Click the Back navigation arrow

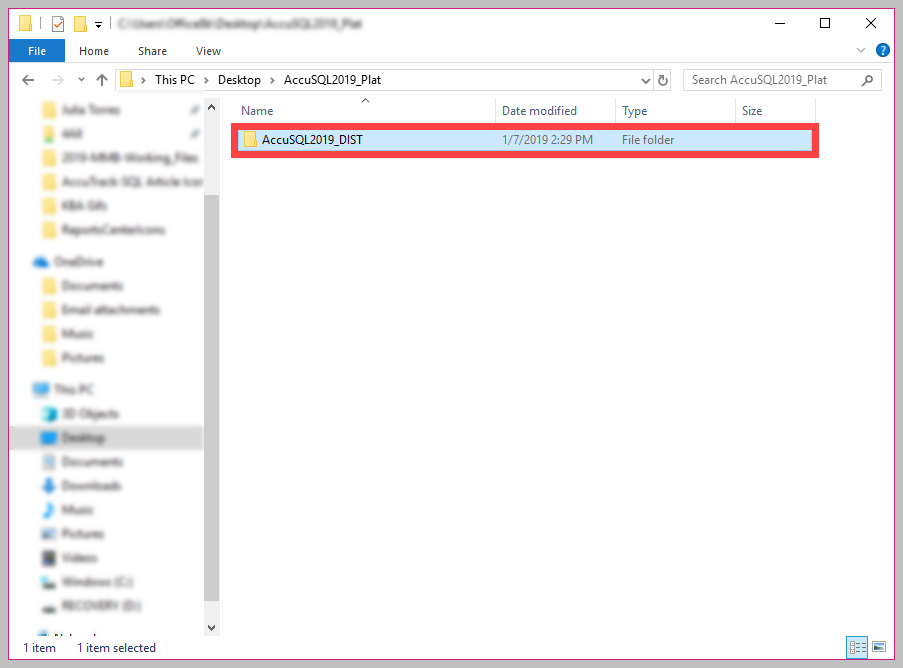(x=28, y=80)
